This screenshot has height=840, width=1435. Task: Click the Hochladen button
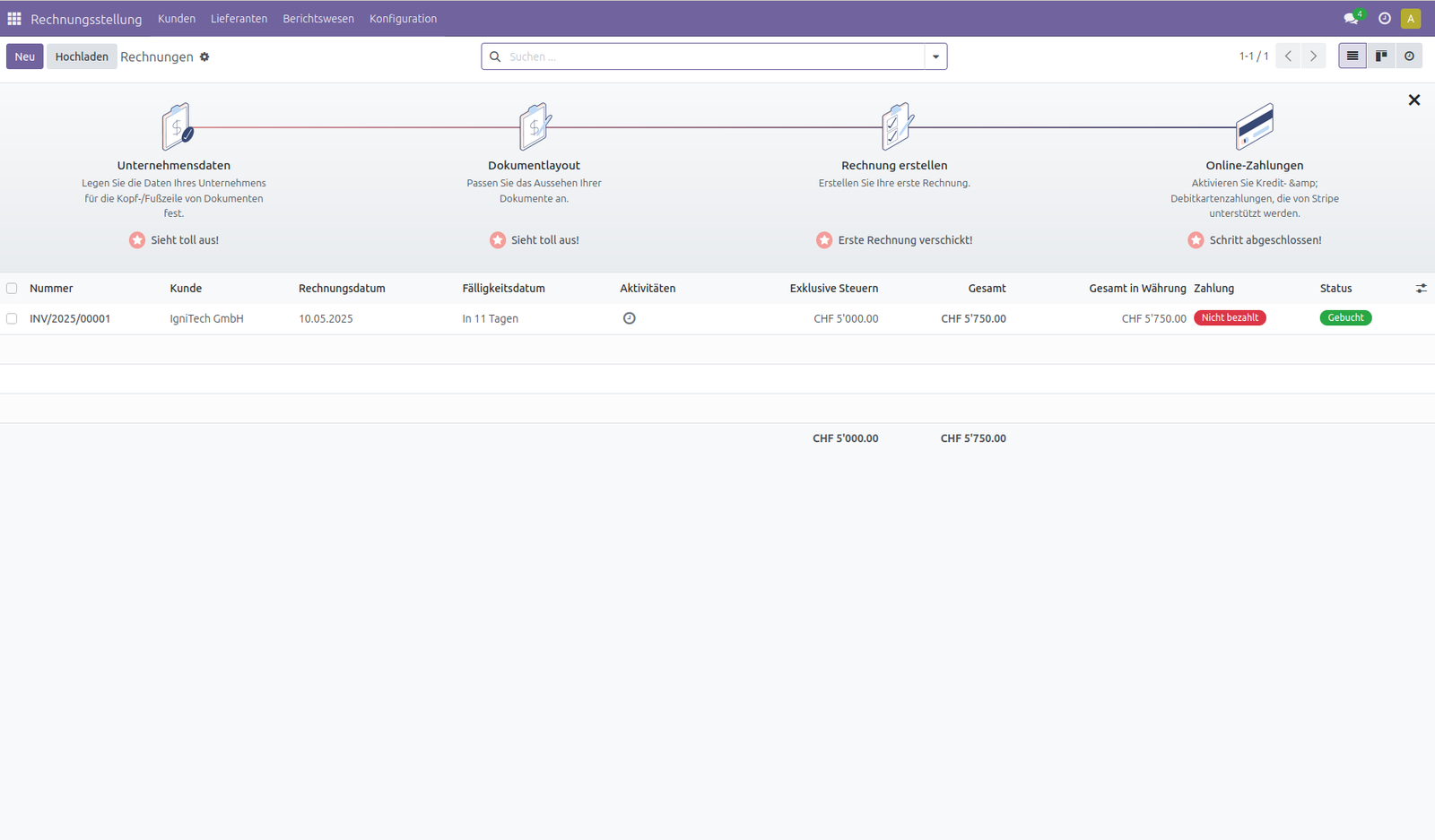click(x=82, y=56)
